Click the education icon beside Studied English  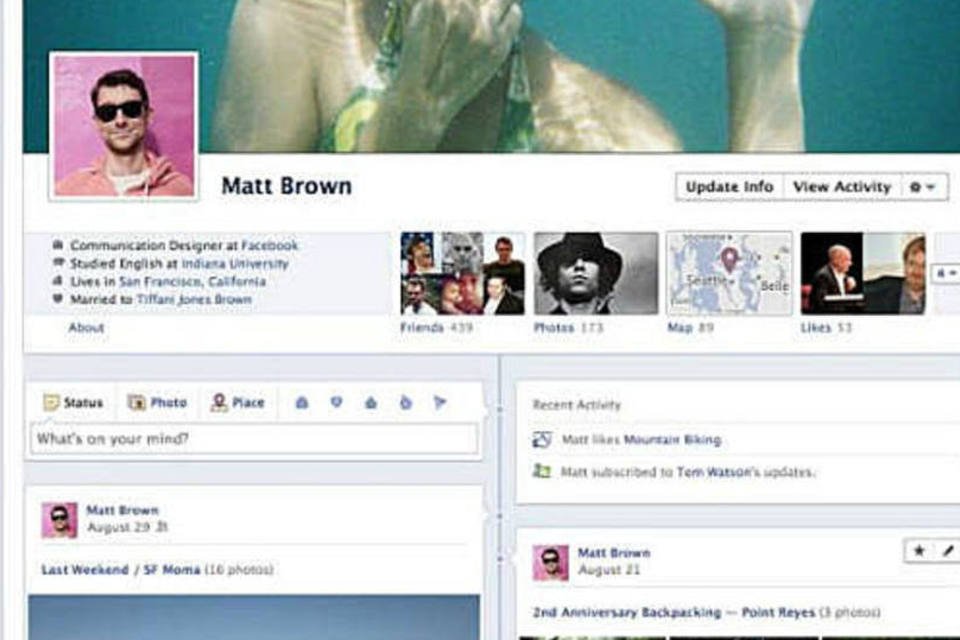coord(58,263)
